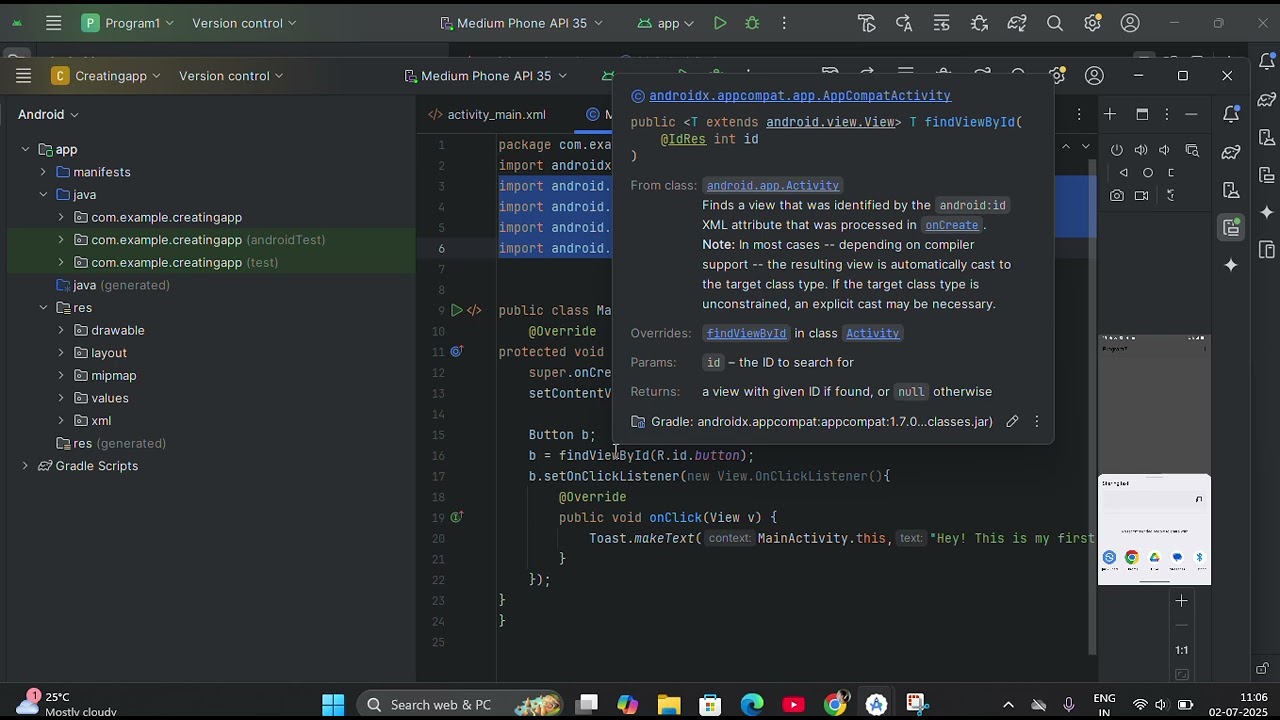
Task: Open Running Devices tool window button
Action: (x=1231, y=228)
